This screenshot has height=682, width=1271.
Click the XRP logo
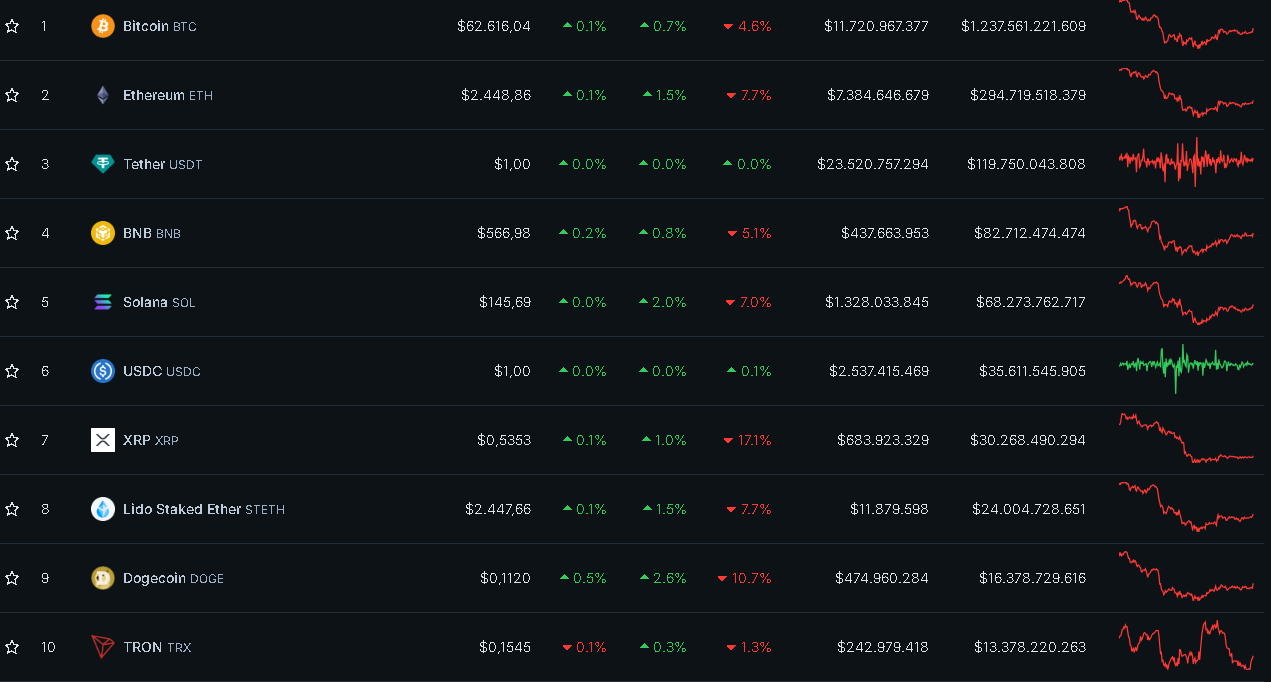tap(103, 440)
